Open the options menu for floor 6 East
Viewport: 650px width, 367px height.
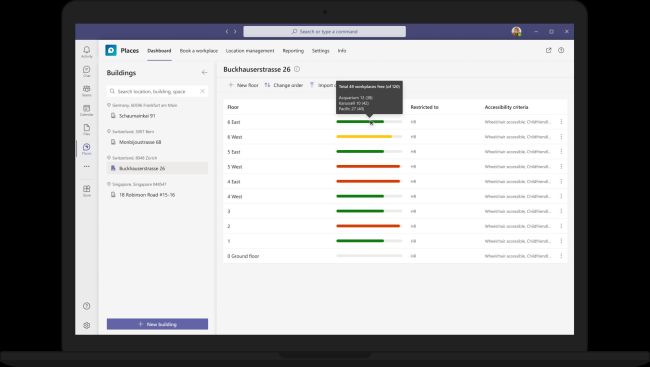[x=561, y=122]
